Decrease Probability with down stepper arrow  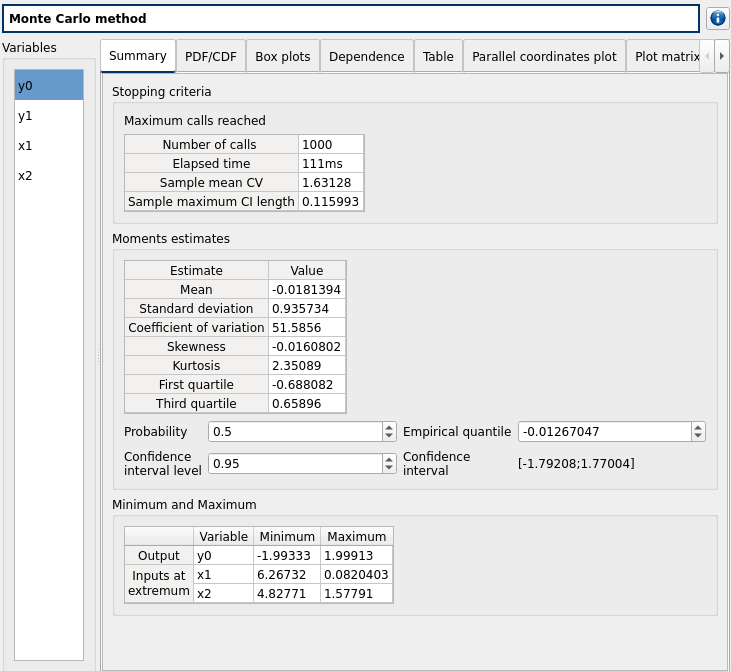[x=389, y=436]
